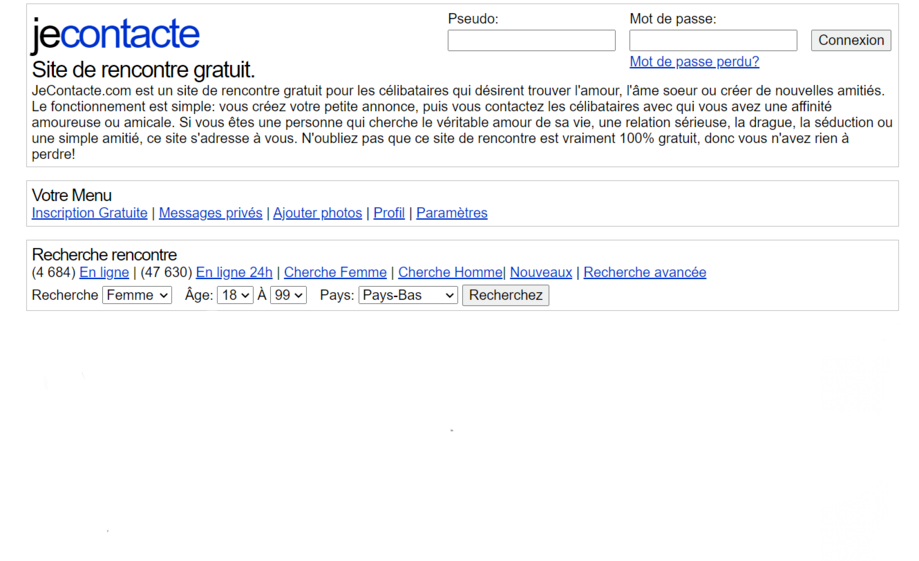Click the 'Pays:' label

(337, 295)
